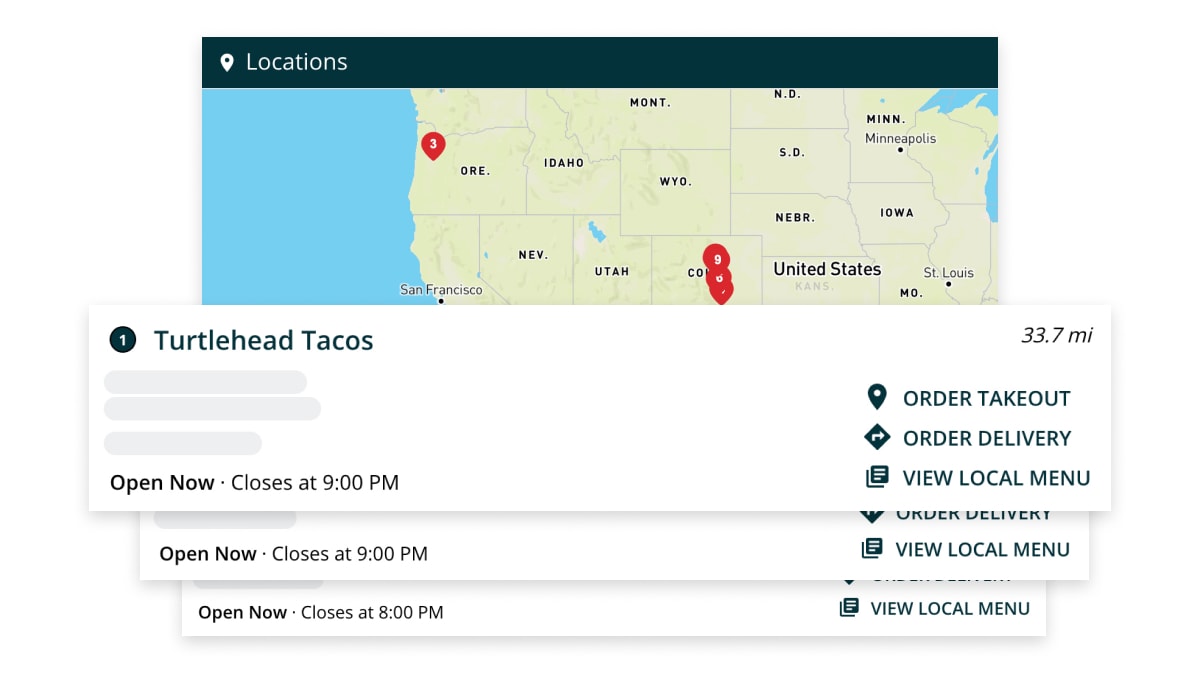Select ORDER TAKEOUT for Turtlehead Tacos
Screen dimensions: 1200x675
click(986, 398)
